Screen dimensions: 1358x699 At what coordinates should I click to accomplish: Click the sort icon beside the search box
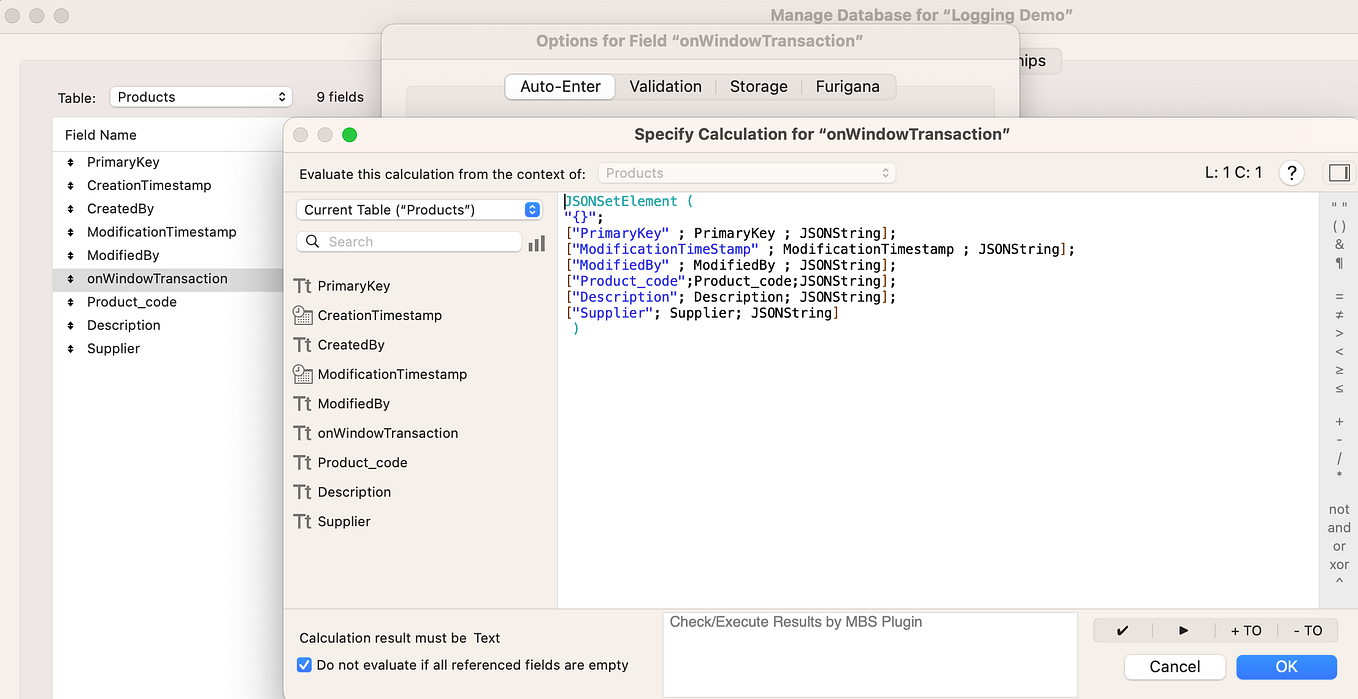click(x=536, y=242)
